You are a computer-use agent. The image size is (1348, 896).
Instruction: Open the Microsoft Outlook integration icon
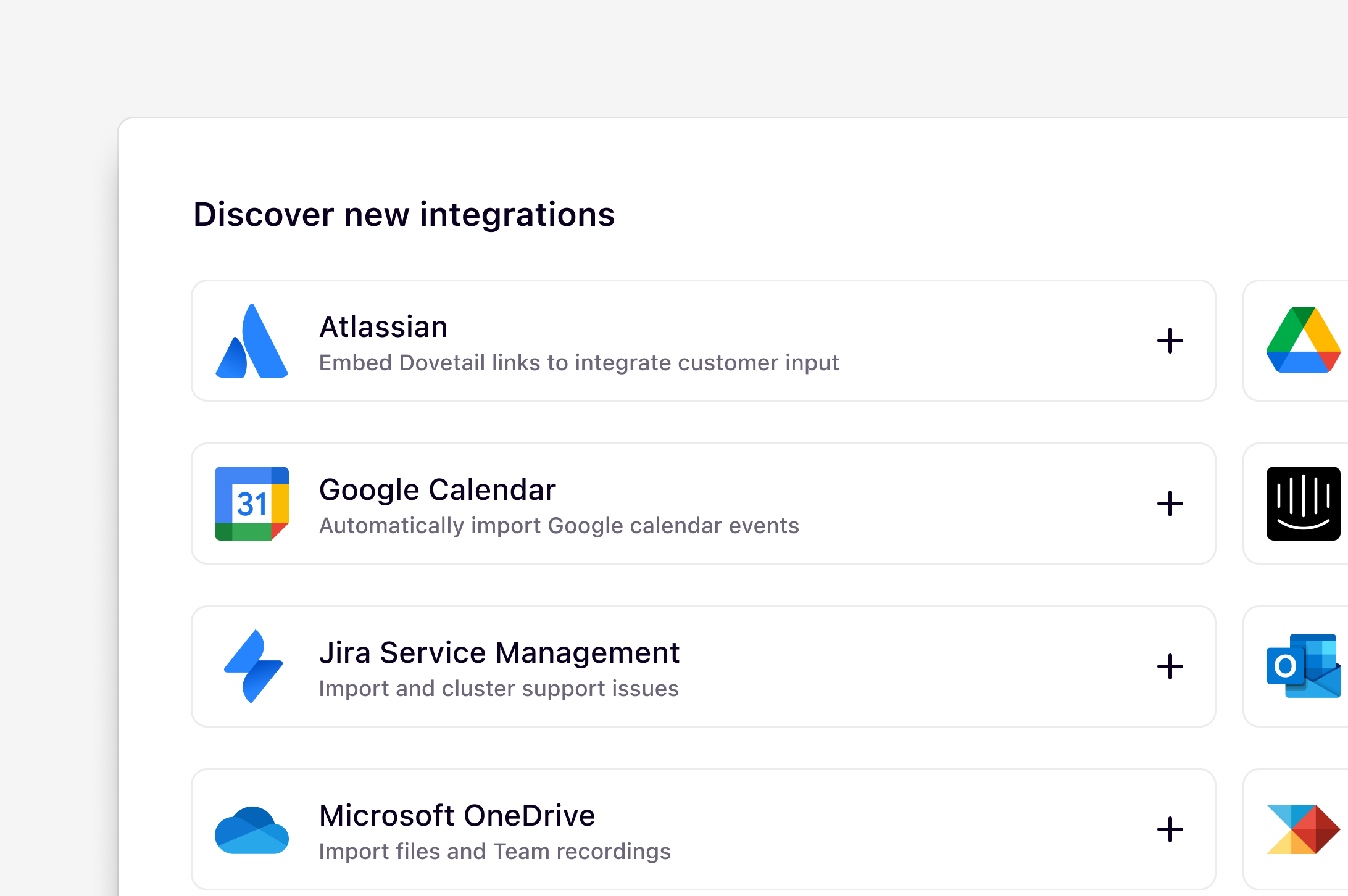click(1304, 666)
